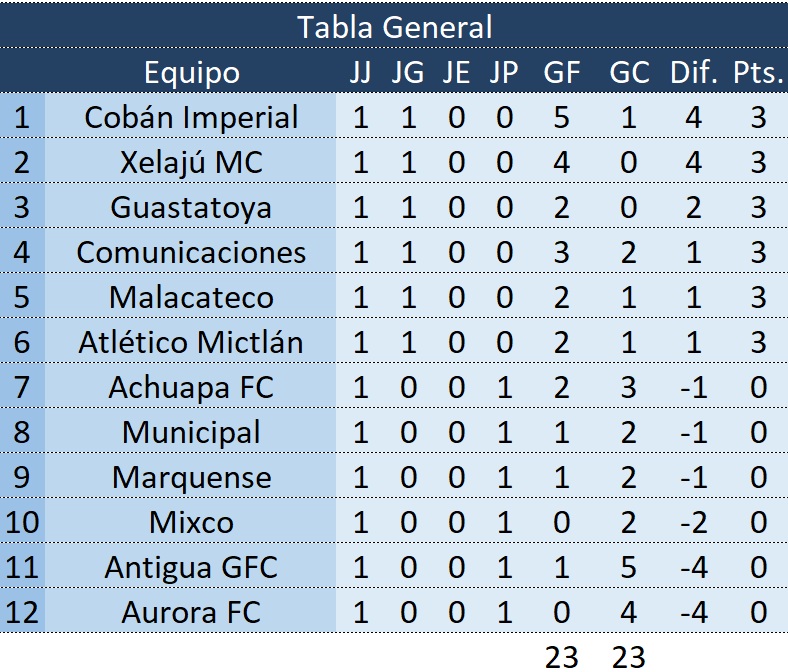This screenshot has height=672, width=788.
Task: Select the Marquense team cell
Action: coord(191,477)
